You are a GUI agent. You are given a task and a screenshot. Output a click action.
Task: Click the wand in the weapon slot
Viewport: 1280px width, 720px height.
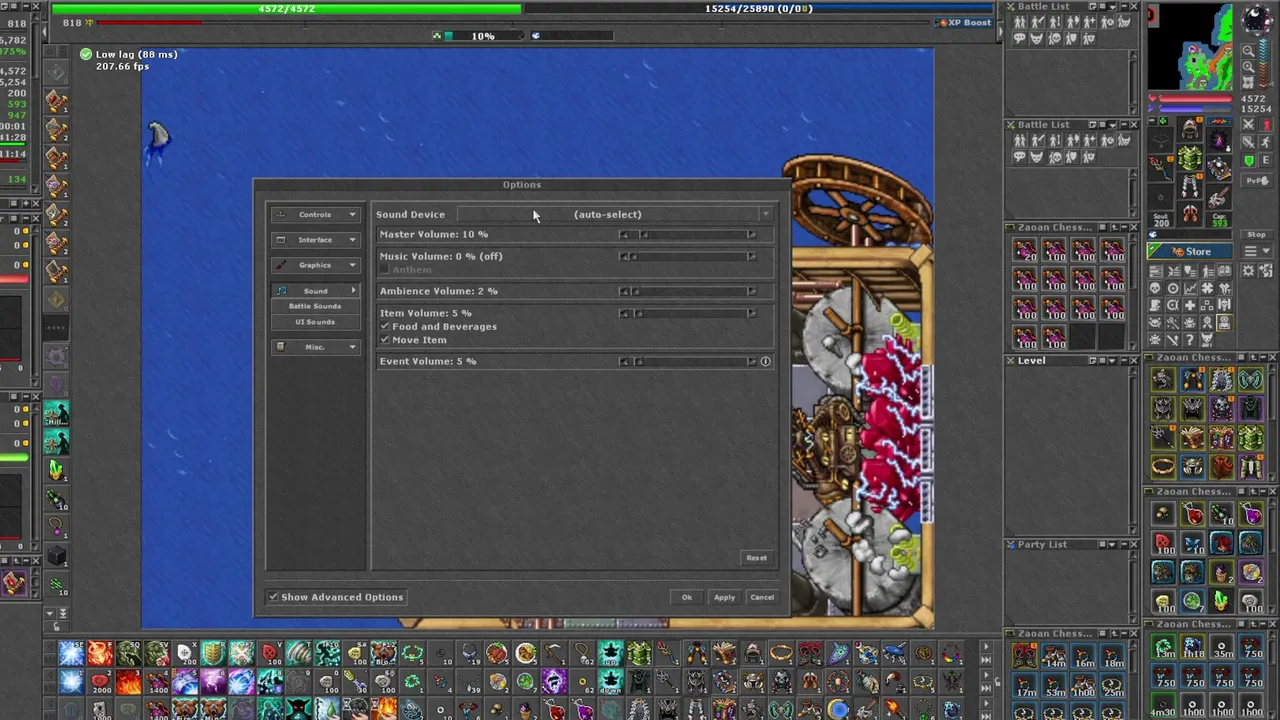point(1160,167)
